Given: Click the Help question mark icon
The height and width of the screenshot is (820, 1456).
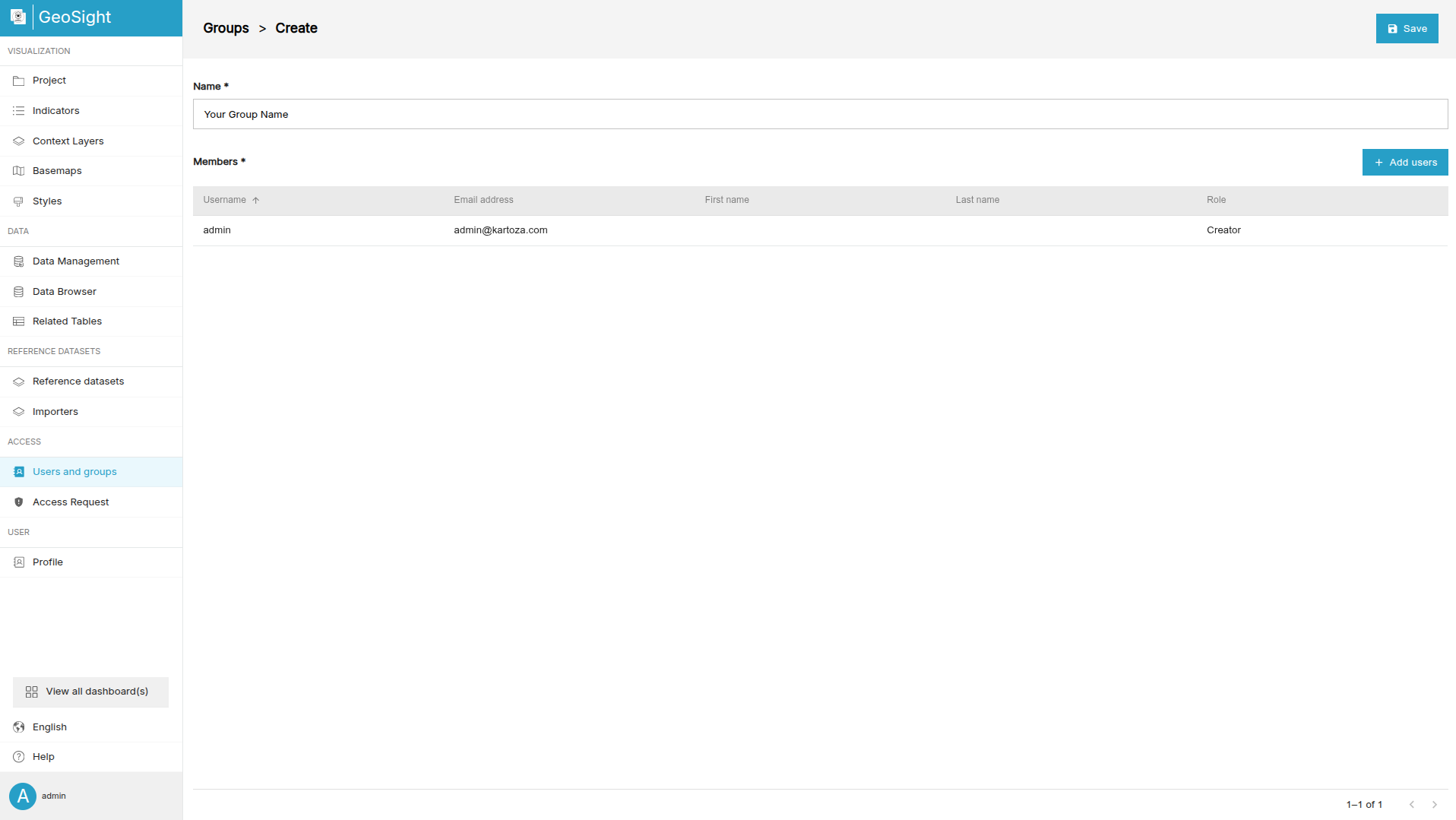Looking at the screenshot, I should click(19, 757).
